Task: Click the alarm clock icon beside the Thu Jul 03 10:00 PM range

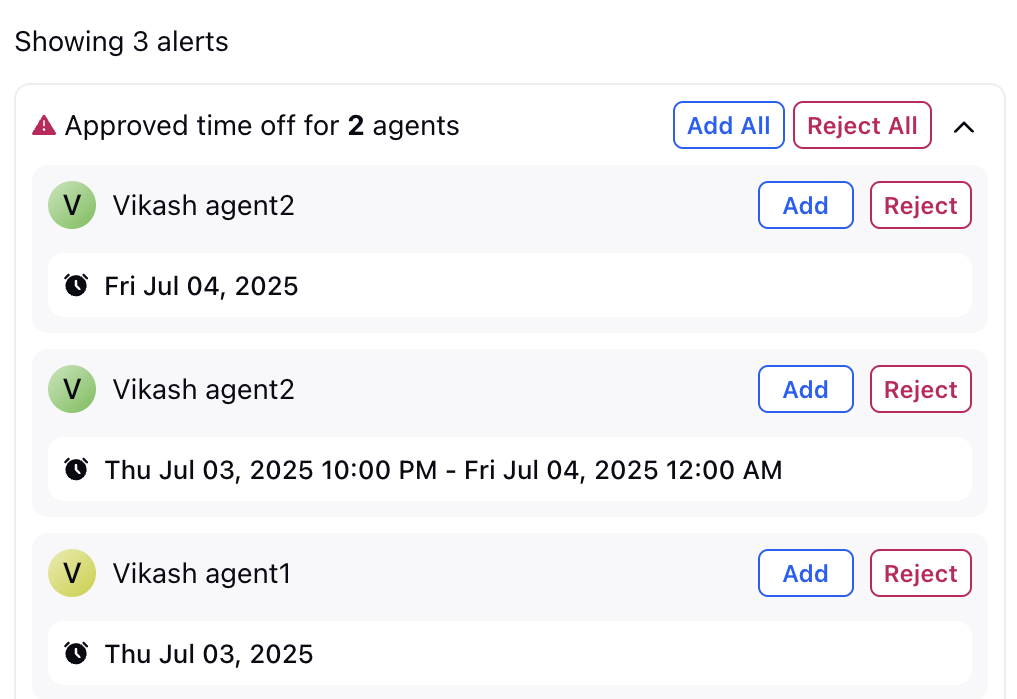Action: point(76,469)
